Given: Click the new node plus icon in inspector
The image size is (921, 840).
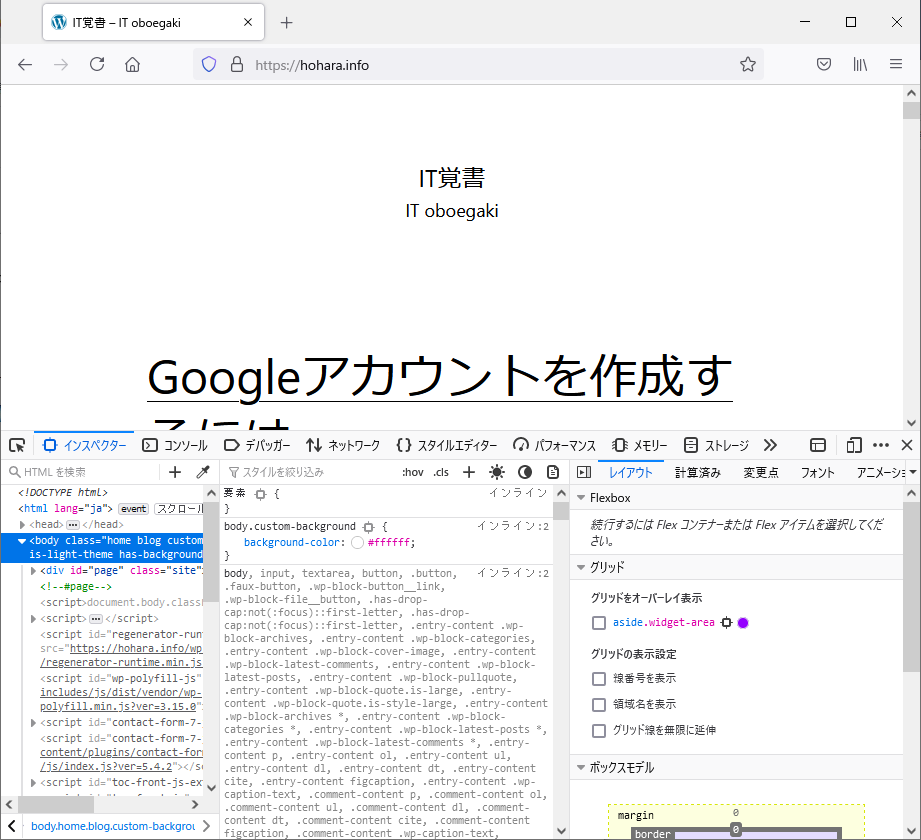Looking at the screenshot, I should 175,472.
